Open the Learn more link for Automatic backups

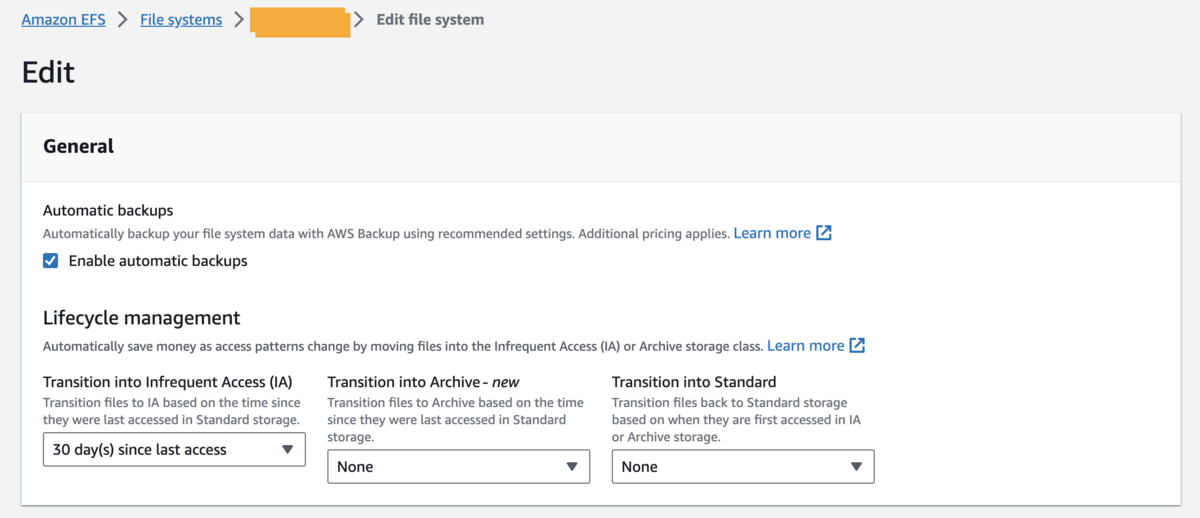[772, 233]
